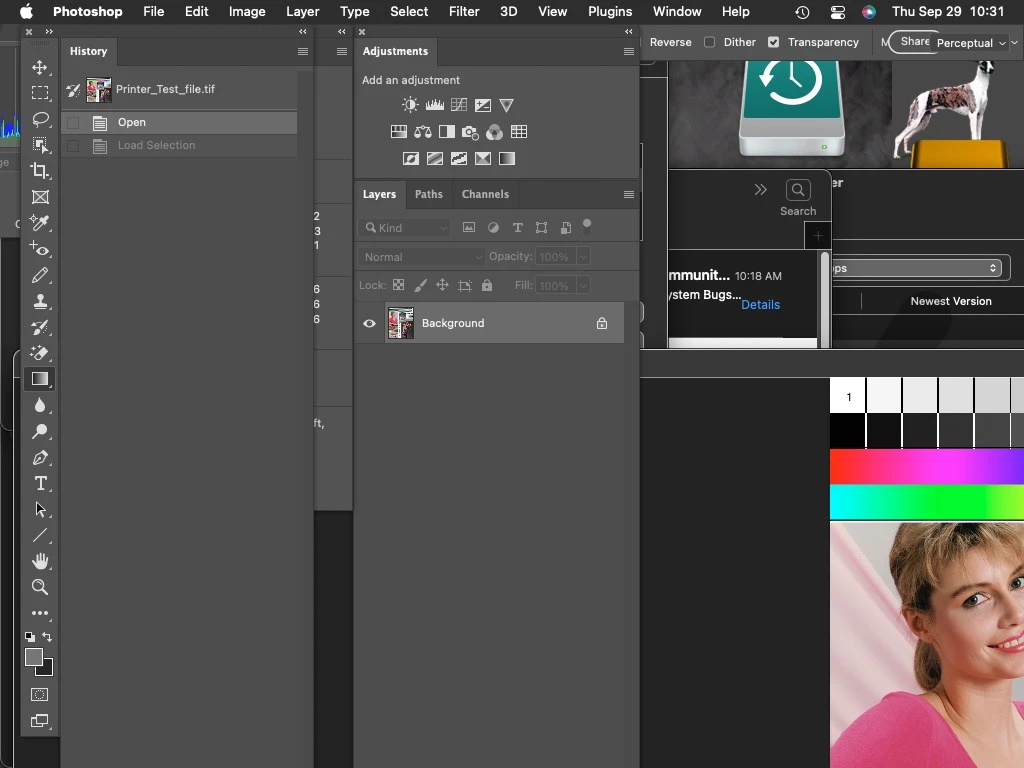Image resolution: width=1024 pixels, height=768 pixels.
Task: Select the Magic Eraser tool
Action: (x=40, y=353)
